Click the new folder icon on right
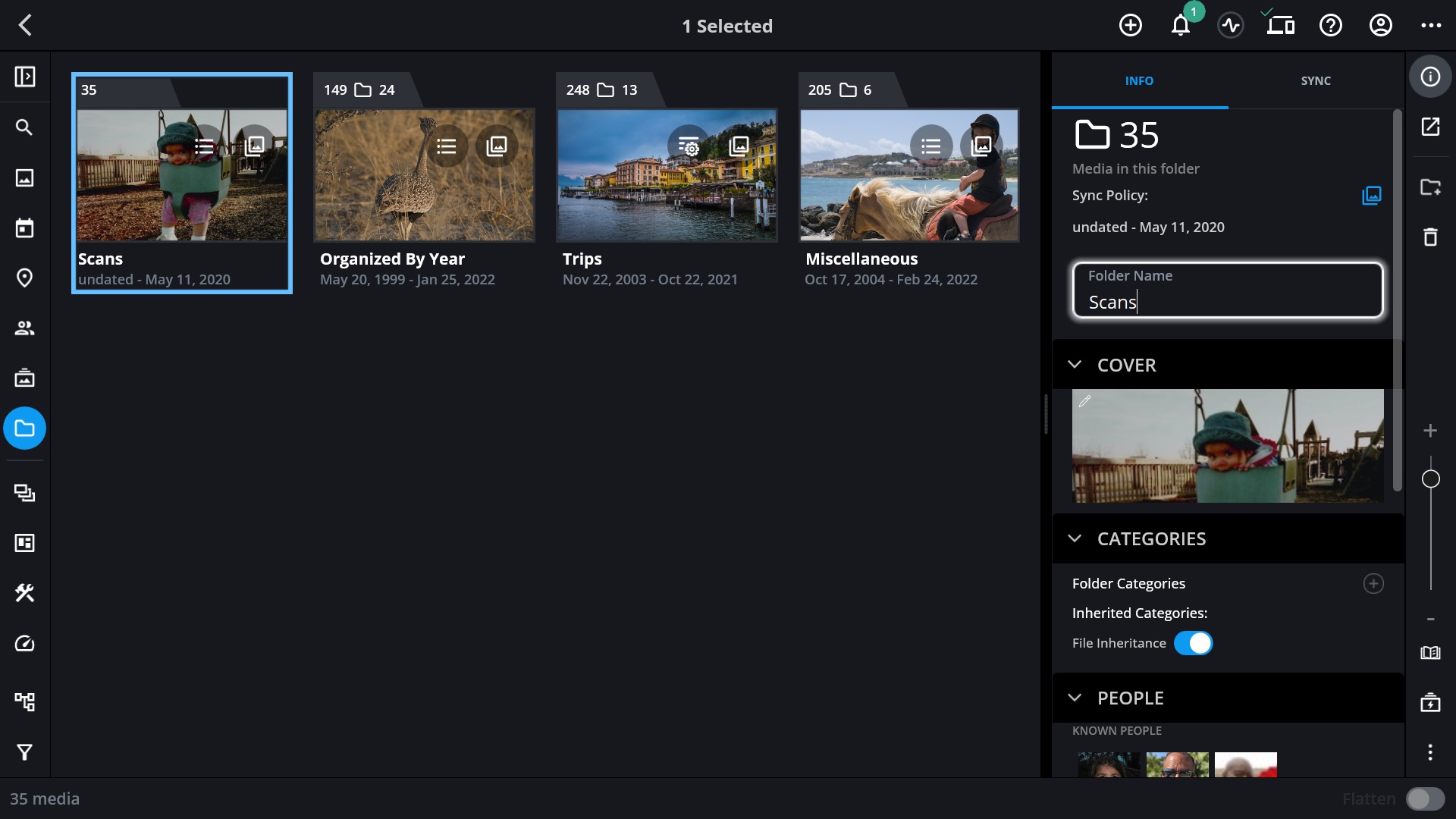Screen dimensions: 1456x819 pyautogui.click(x=1430, y=187)
